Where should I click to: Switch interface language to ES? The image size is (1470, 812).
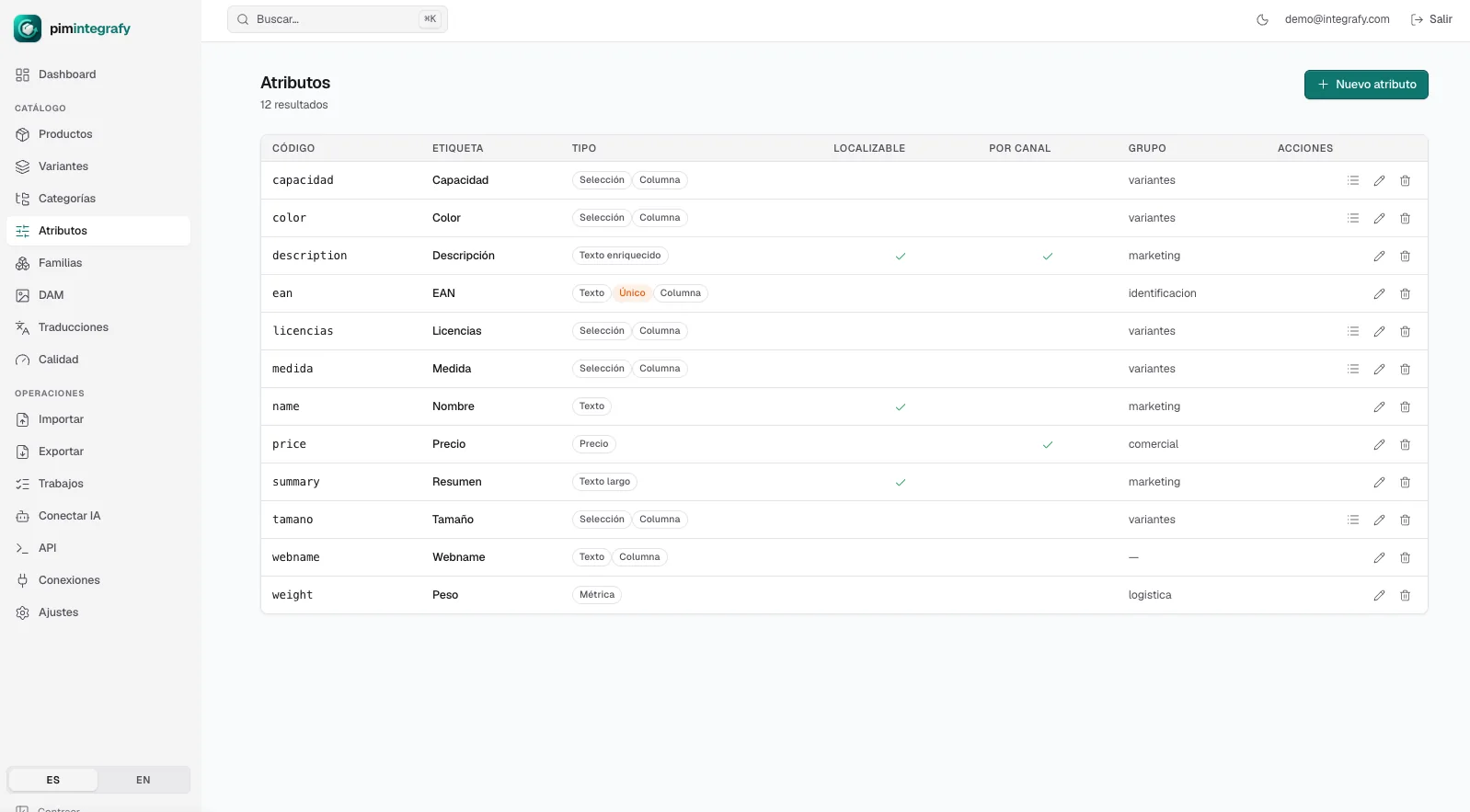click(x=53, y=780)
